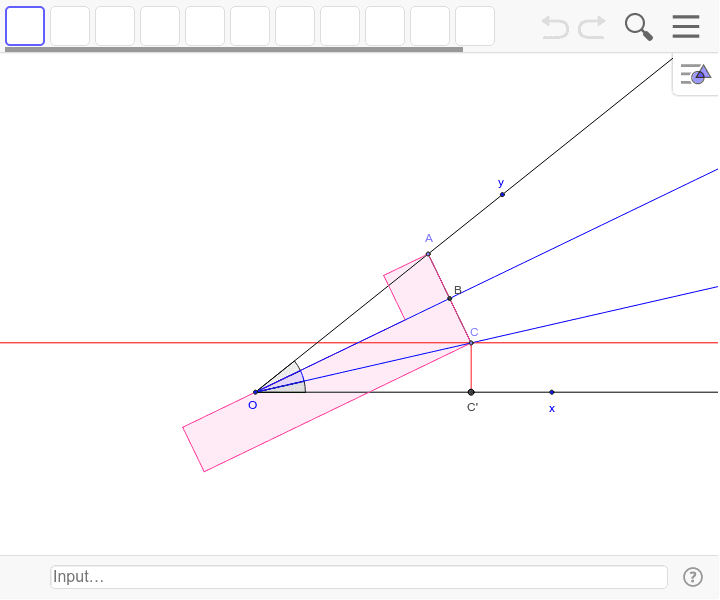
Task: Select point y on the upper ray
Action: coord(502,195)
